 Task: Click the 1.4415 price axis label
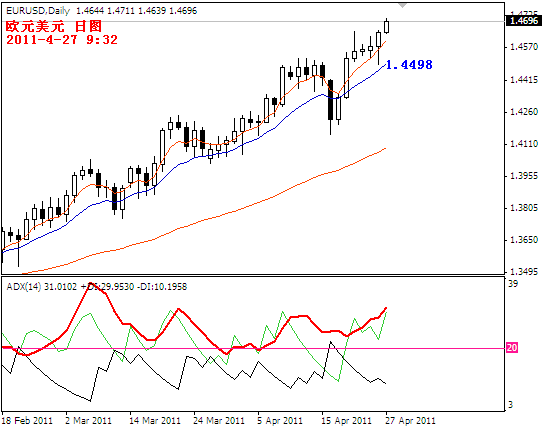click(524, 80)
